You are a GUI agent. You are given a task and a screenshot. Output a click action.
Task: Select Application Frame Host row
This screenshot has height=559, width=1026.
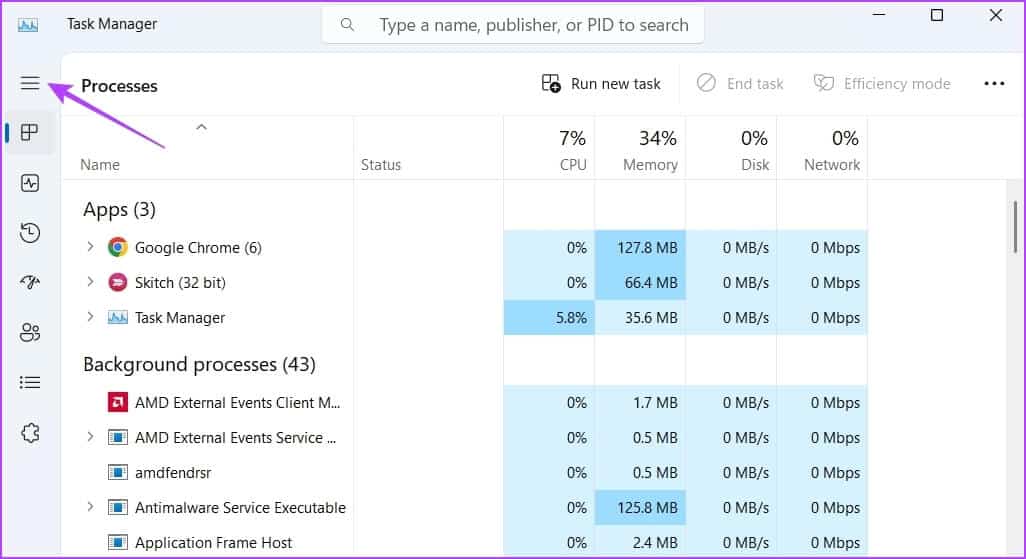tap(465, 542)
